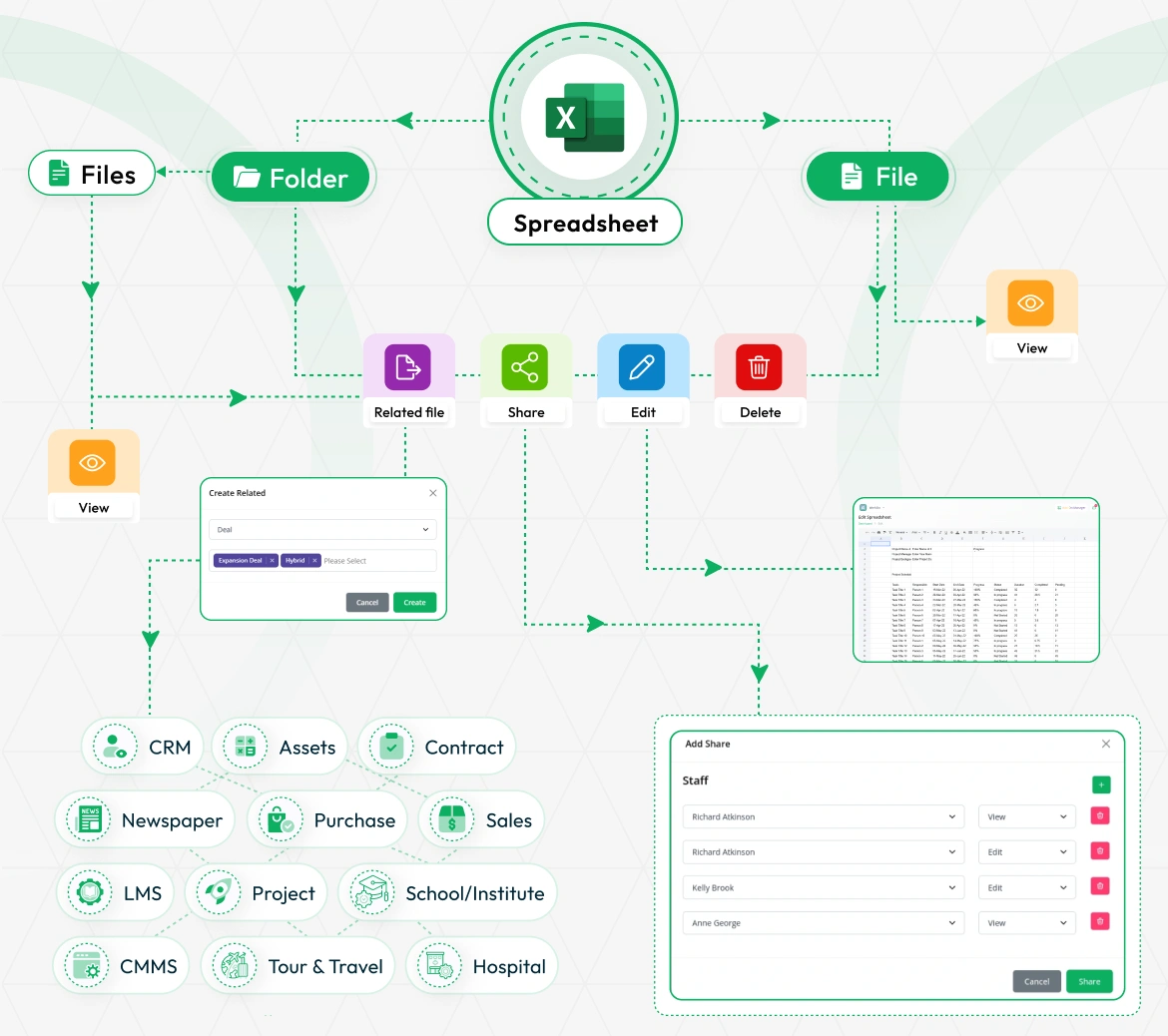Choose the Newspaper module icon

(89, 819)
